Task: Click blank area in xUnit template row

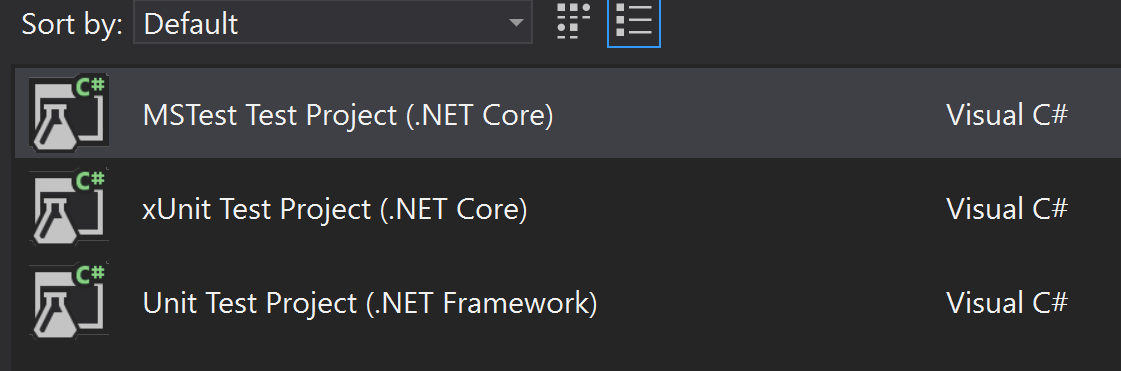Action: 736,207
